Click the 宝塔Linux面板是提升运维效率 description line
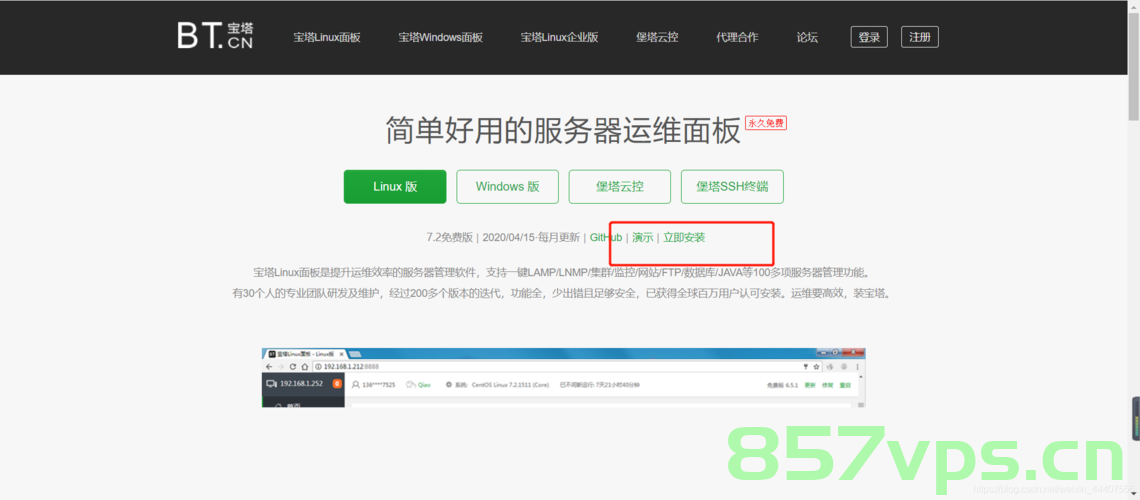 (561, 273)
